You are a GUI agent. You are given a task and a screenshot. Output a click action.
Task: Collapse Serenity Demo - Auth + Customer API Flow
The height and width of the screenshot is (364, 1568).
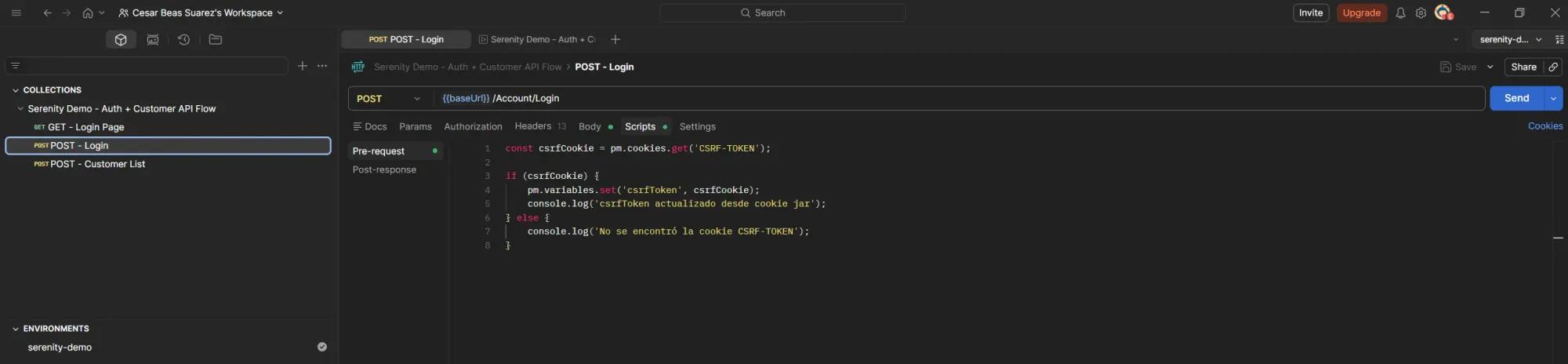pos(20,109)
